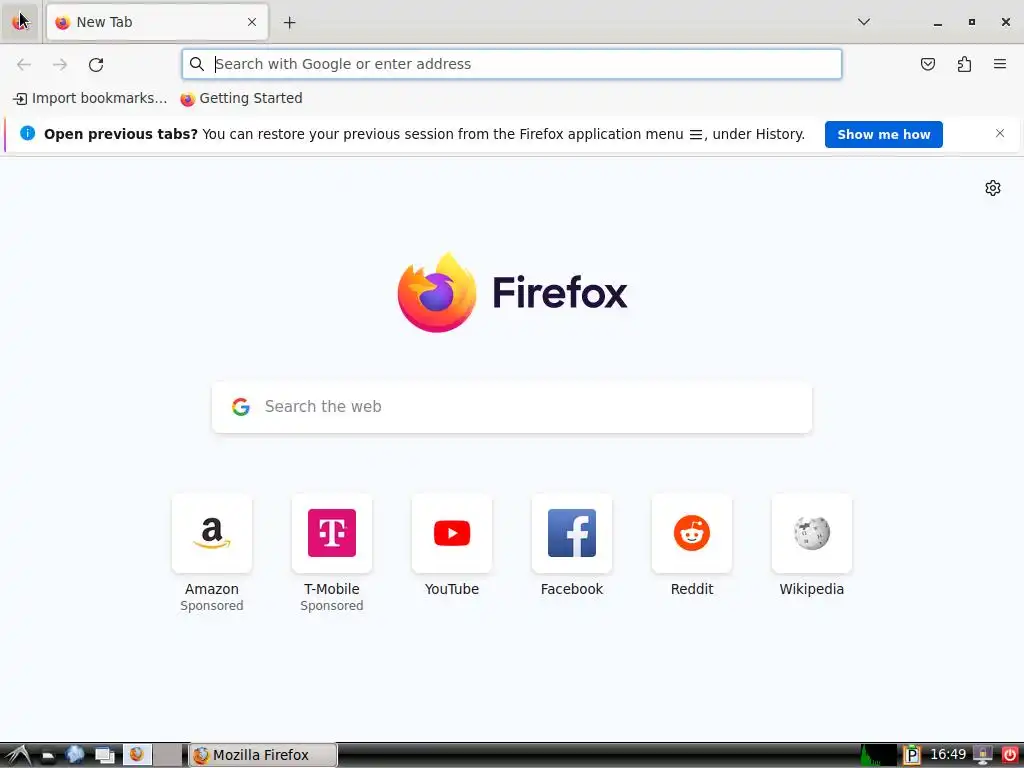Open Import bookmarks bookmark item

coord(90,99)
